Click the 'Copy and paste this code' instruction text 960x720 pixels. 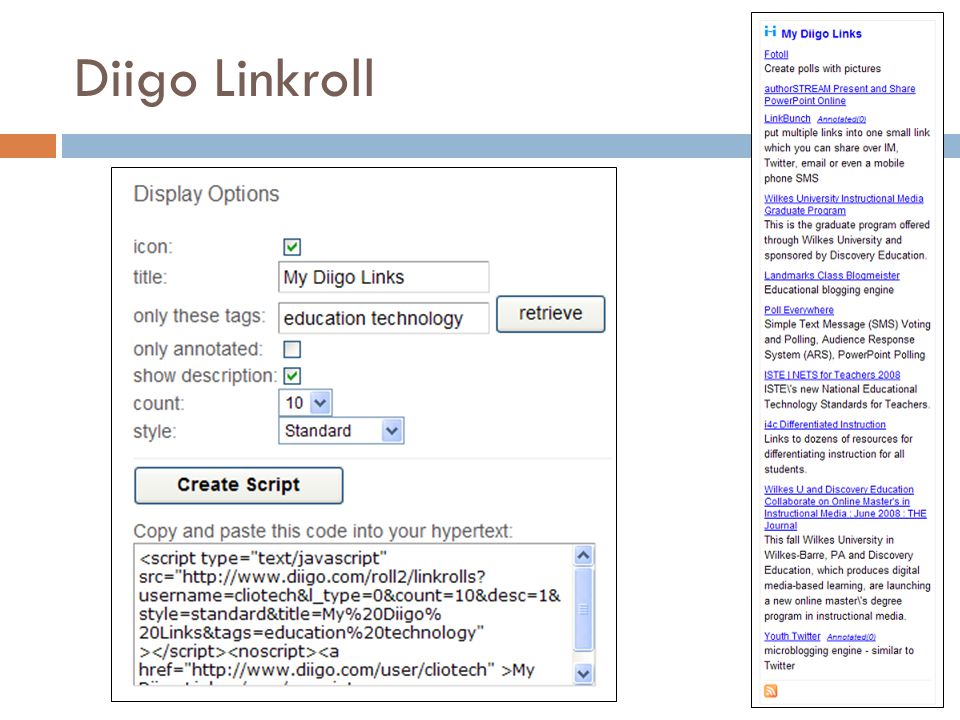323,531
